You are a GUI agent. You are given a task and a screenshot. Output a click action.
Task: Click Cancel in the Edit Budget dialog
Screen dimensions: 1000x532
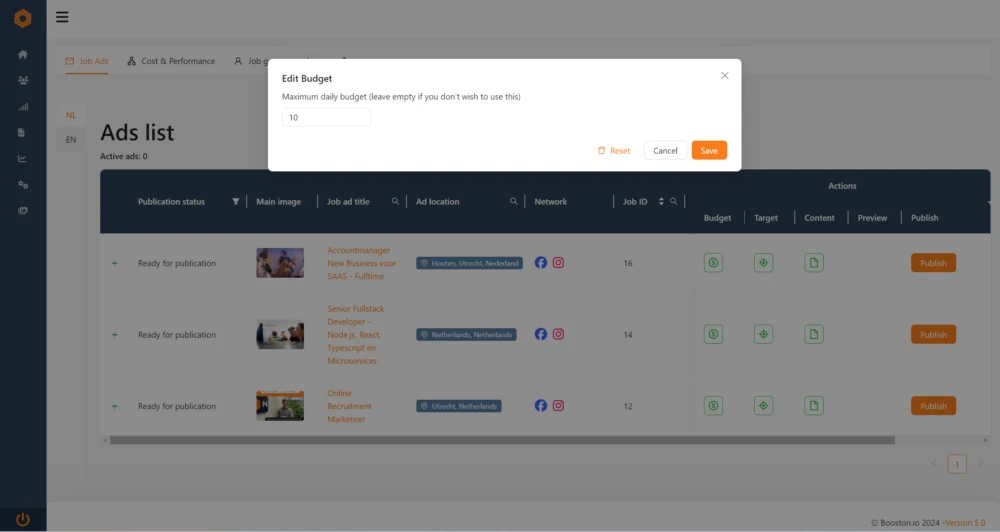(665, 150)
